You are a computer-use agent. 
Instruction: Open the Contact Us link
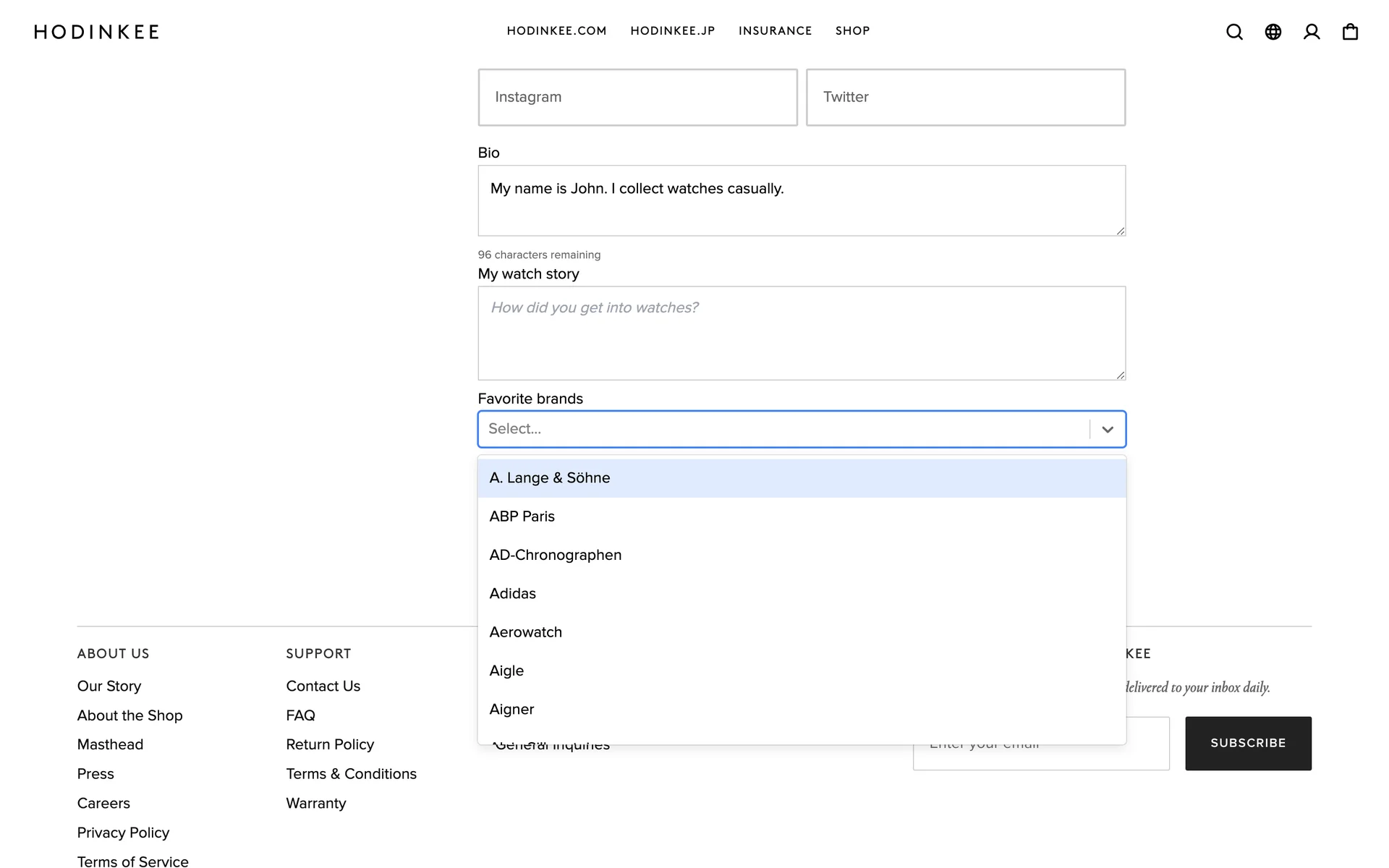coord(323,686)
